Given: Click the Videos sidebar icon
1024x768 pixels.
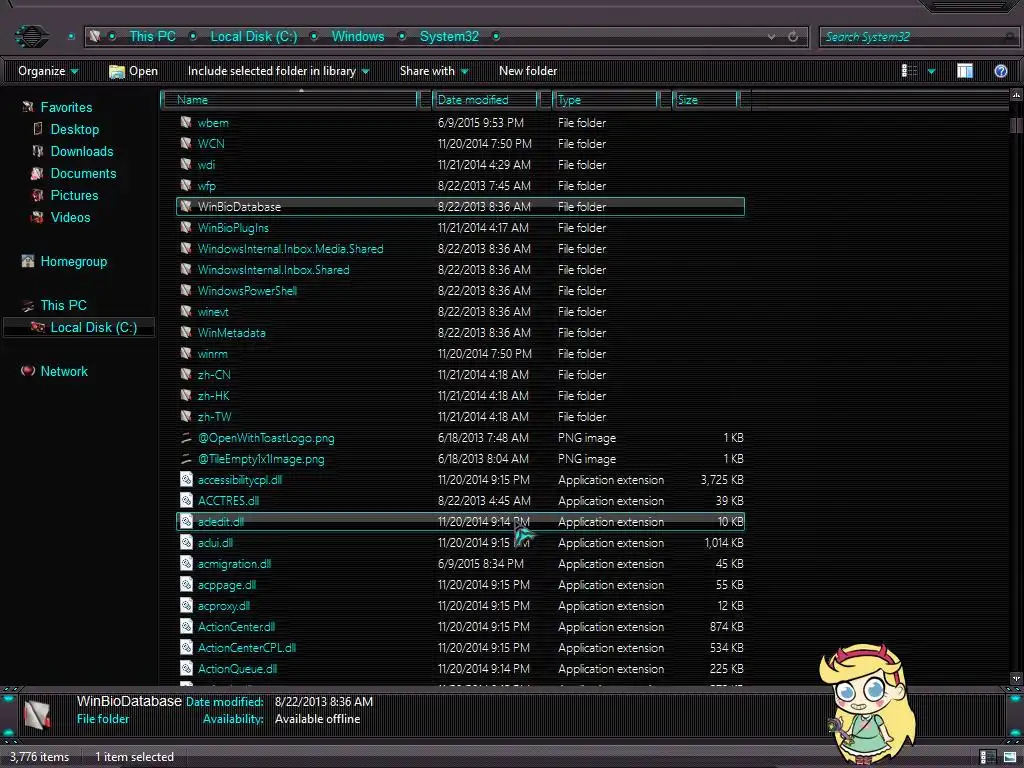Looking at the screenshot, I should click(x=38, y=217).
